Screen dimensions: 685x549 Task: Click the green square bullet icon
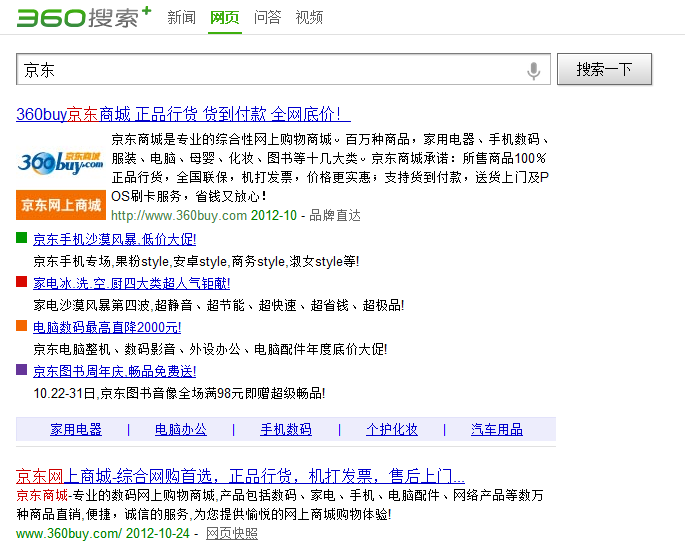pos(22,238)
